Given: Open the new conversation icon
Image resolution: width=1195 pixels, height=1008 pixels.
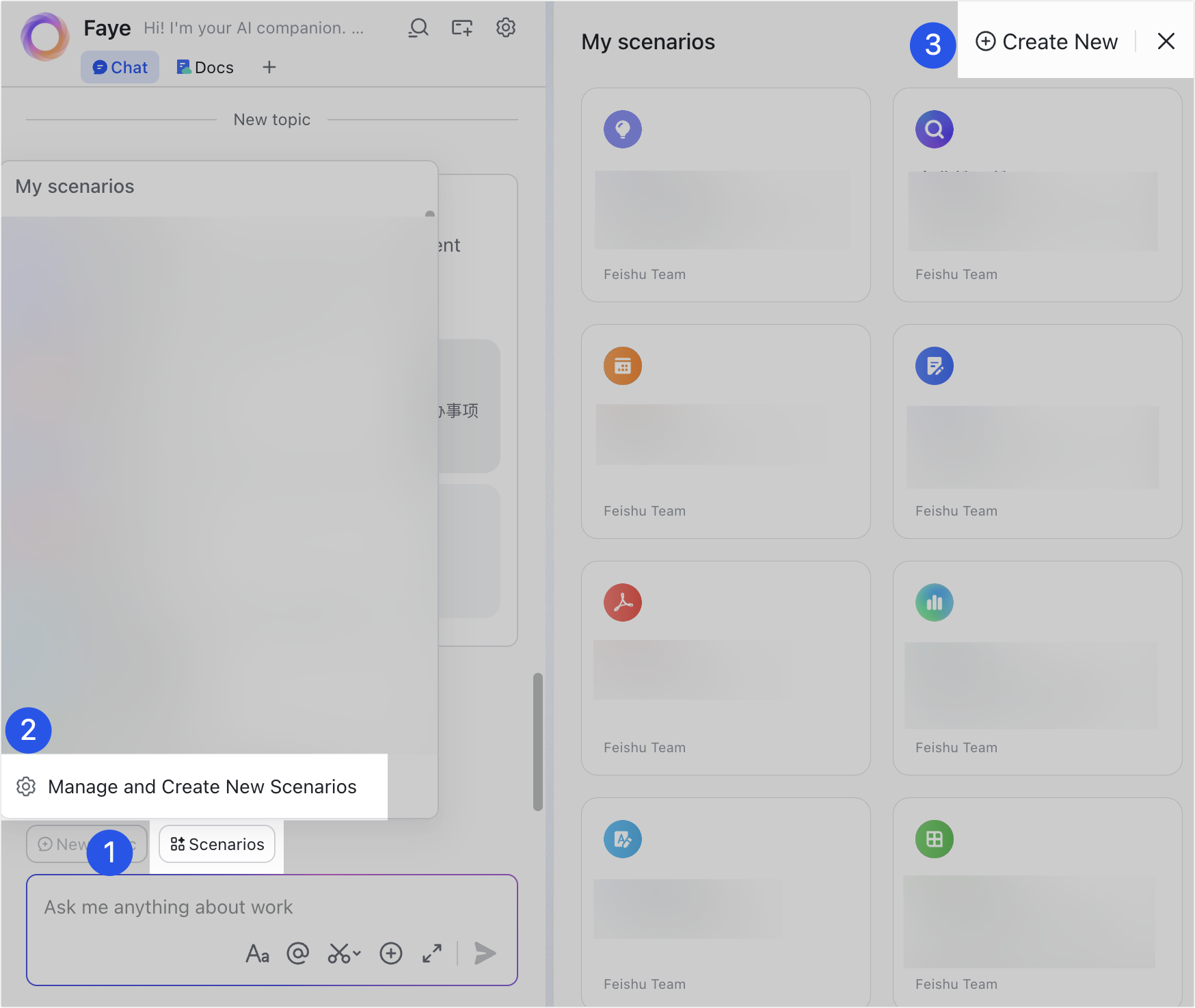Looking at the screenshot, I should (461, 27).
